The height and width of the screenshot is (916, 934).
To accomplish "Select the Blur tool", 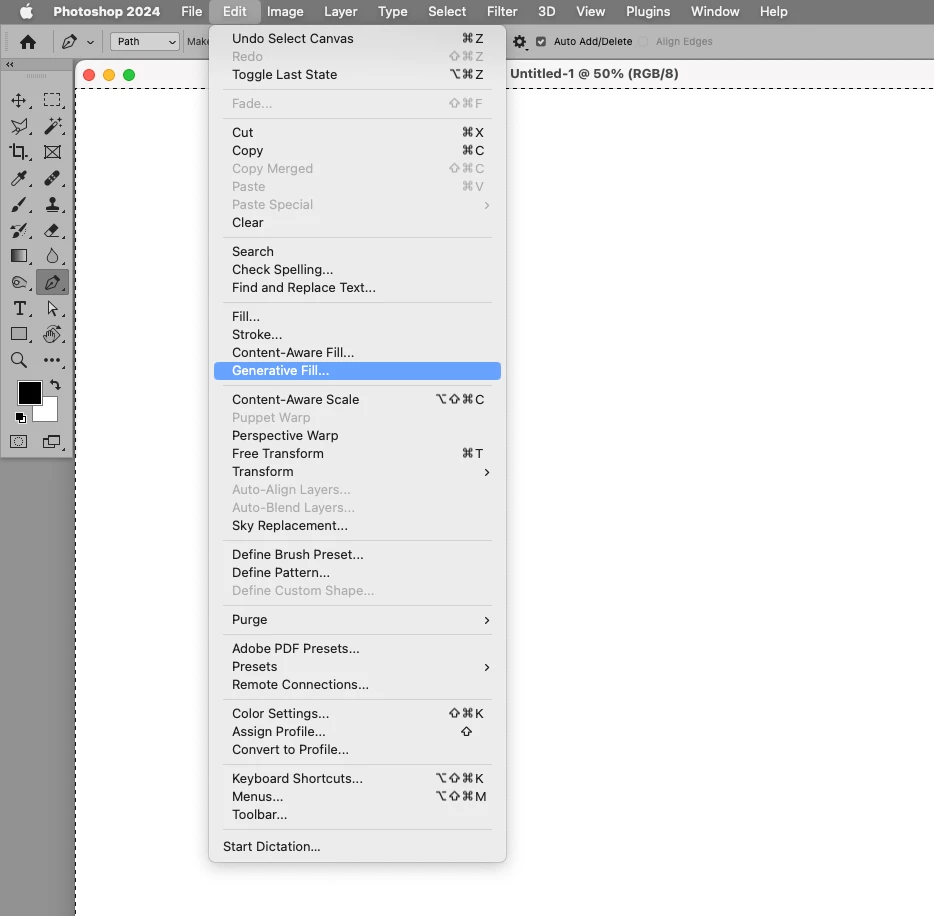I will coord(52,256).
